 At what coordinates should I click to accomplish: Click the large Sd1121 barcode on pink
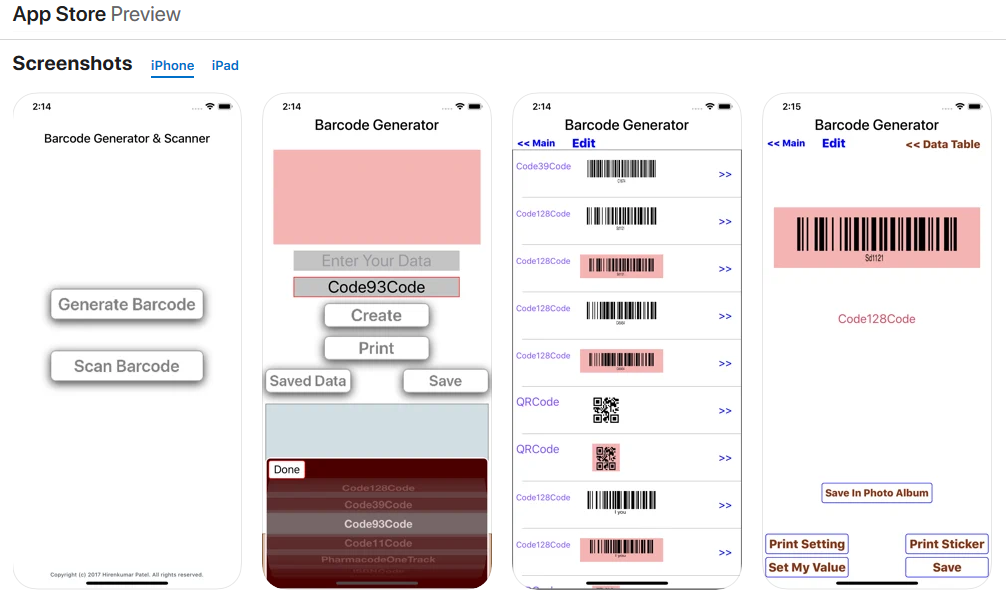[876, 237]
